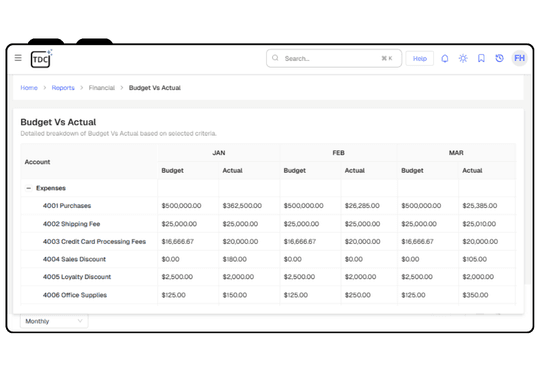Screen dimensions: 540x384
Task: Select the 4006 Office Supplies row
Action: pyautogui.click(x=268, y=295)
